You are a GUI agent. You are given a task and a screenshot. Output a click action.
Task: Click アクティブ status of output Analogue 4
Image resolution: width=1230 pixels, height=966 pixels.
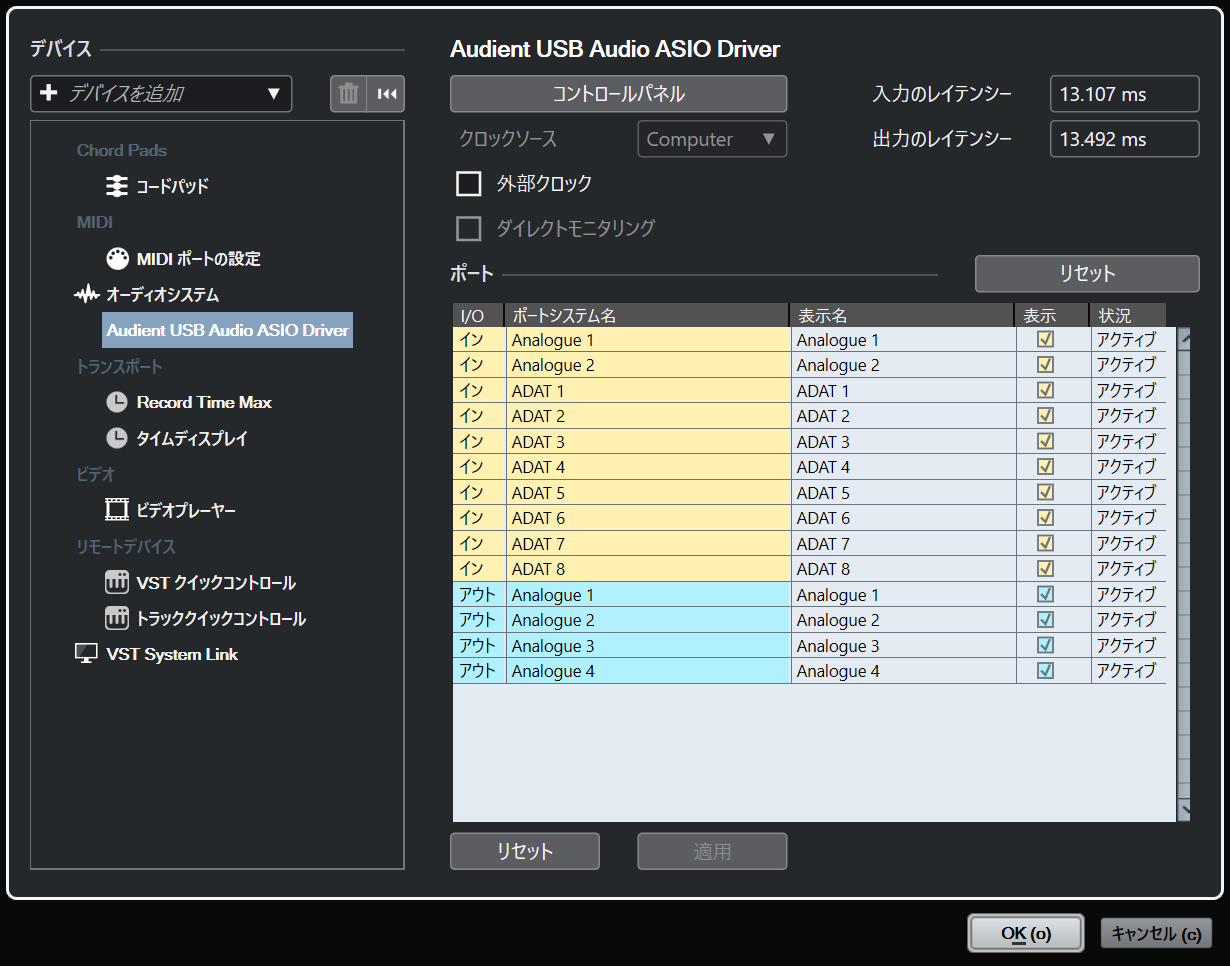1128,671
